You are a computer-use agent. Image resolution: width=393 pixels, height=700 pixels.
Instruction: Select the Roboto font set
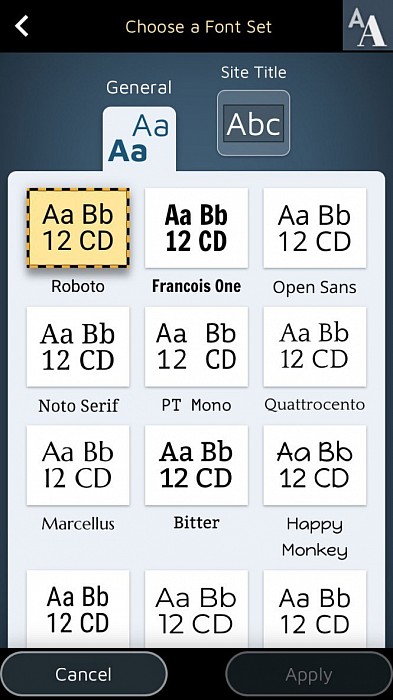pyautogui.click(x=78, y=228)
